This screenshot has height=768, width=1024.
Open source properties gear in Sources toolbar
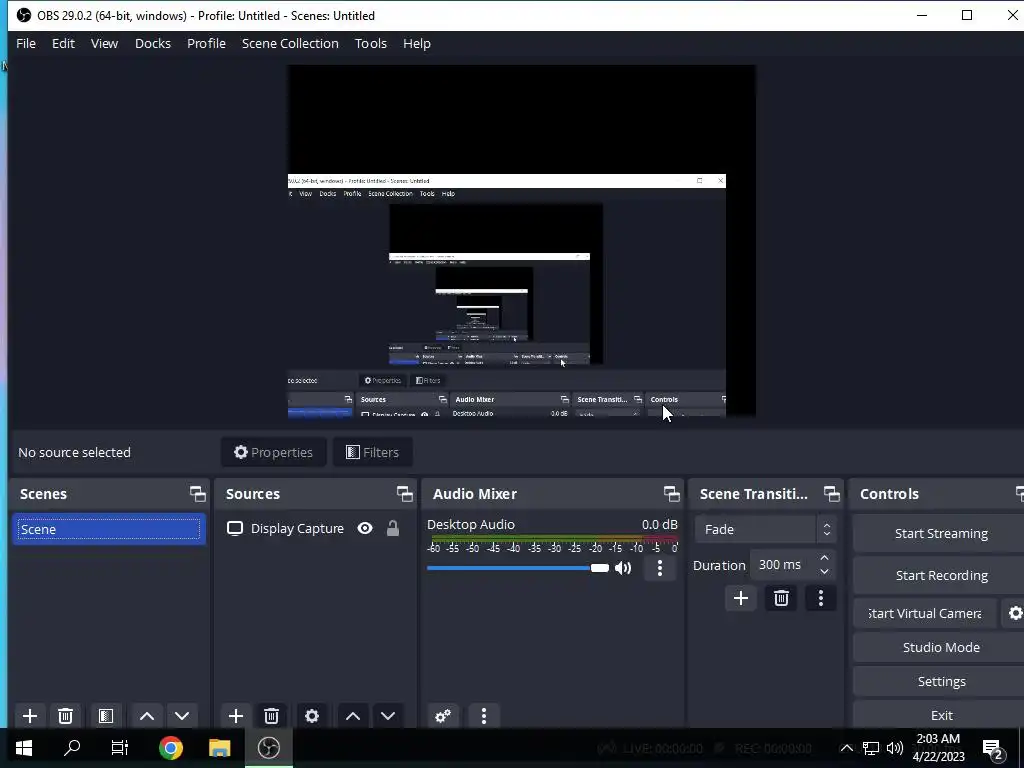312,716
